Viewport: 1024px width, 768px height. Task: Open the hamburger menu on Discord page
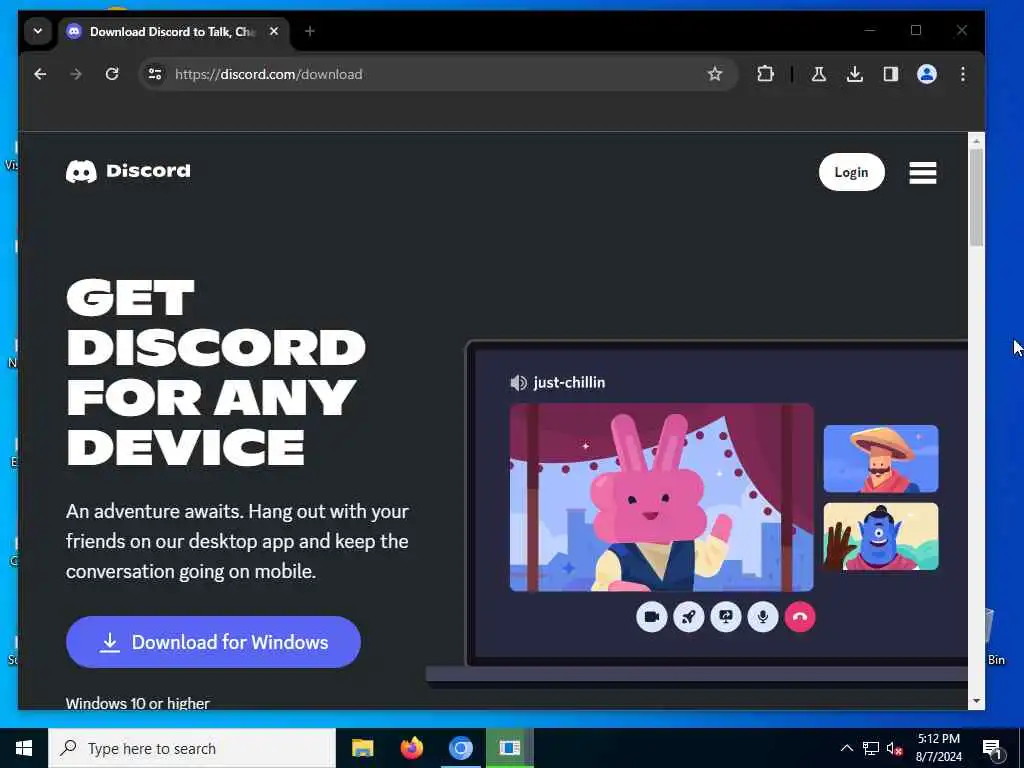point(922,172)
